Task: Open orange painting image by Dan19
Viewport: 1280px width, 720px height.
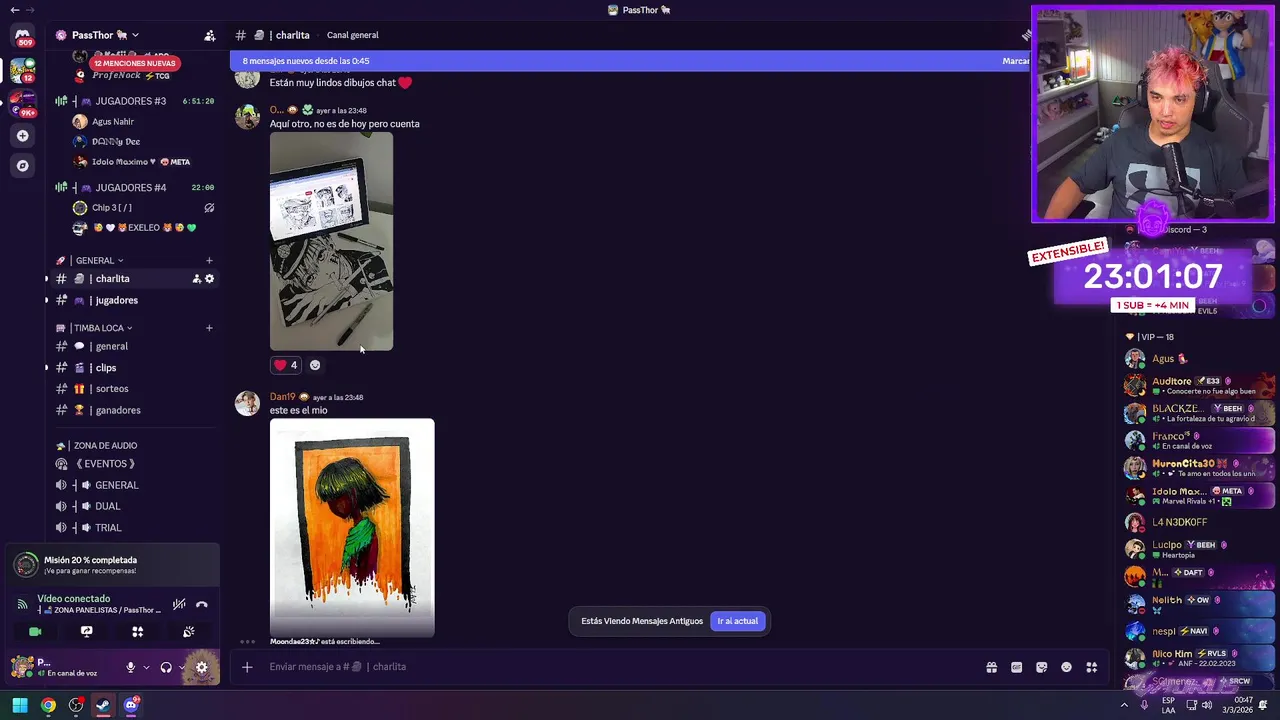Action: tap(352, 527)
